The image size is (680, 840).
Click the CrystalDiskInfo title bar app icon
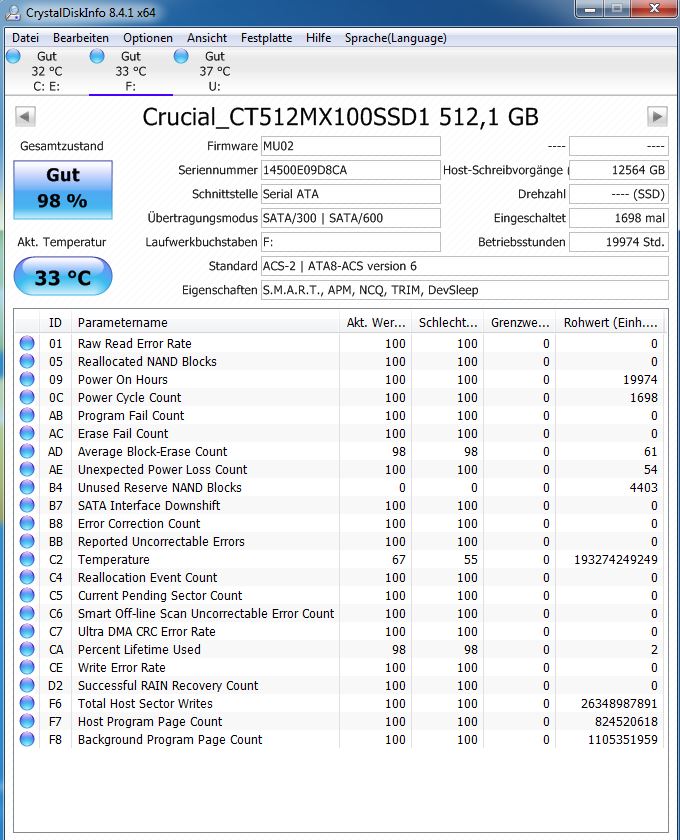pyautogui.click(x=13, y=12)
